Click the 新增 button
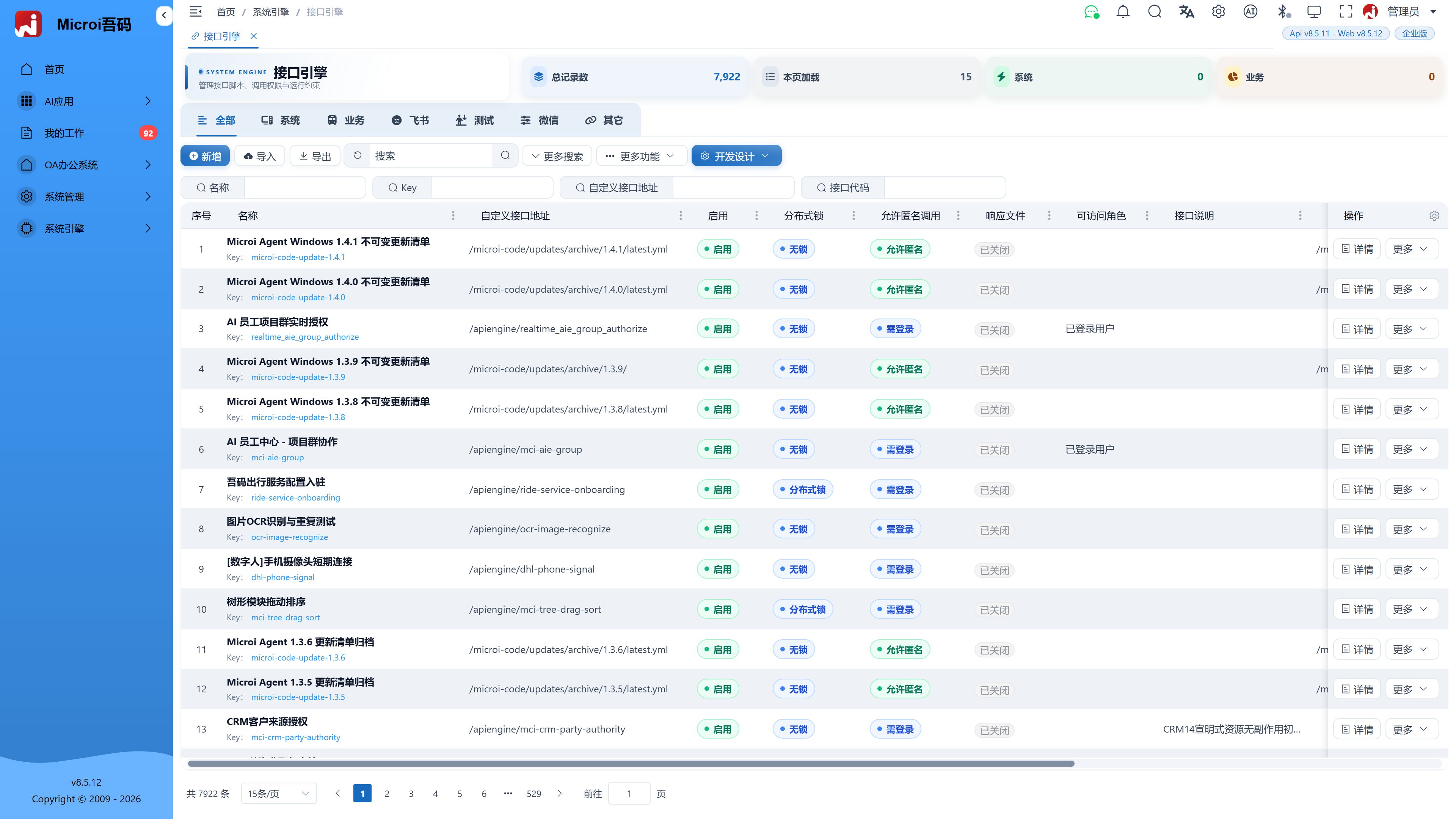1456x819 pixels. point(205,156)
